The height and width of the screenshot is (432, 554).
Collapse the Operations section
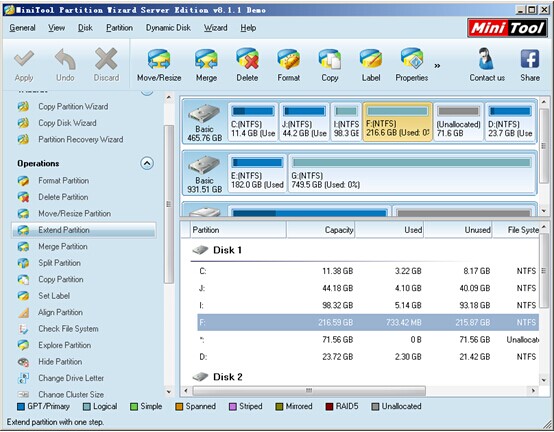147,163
